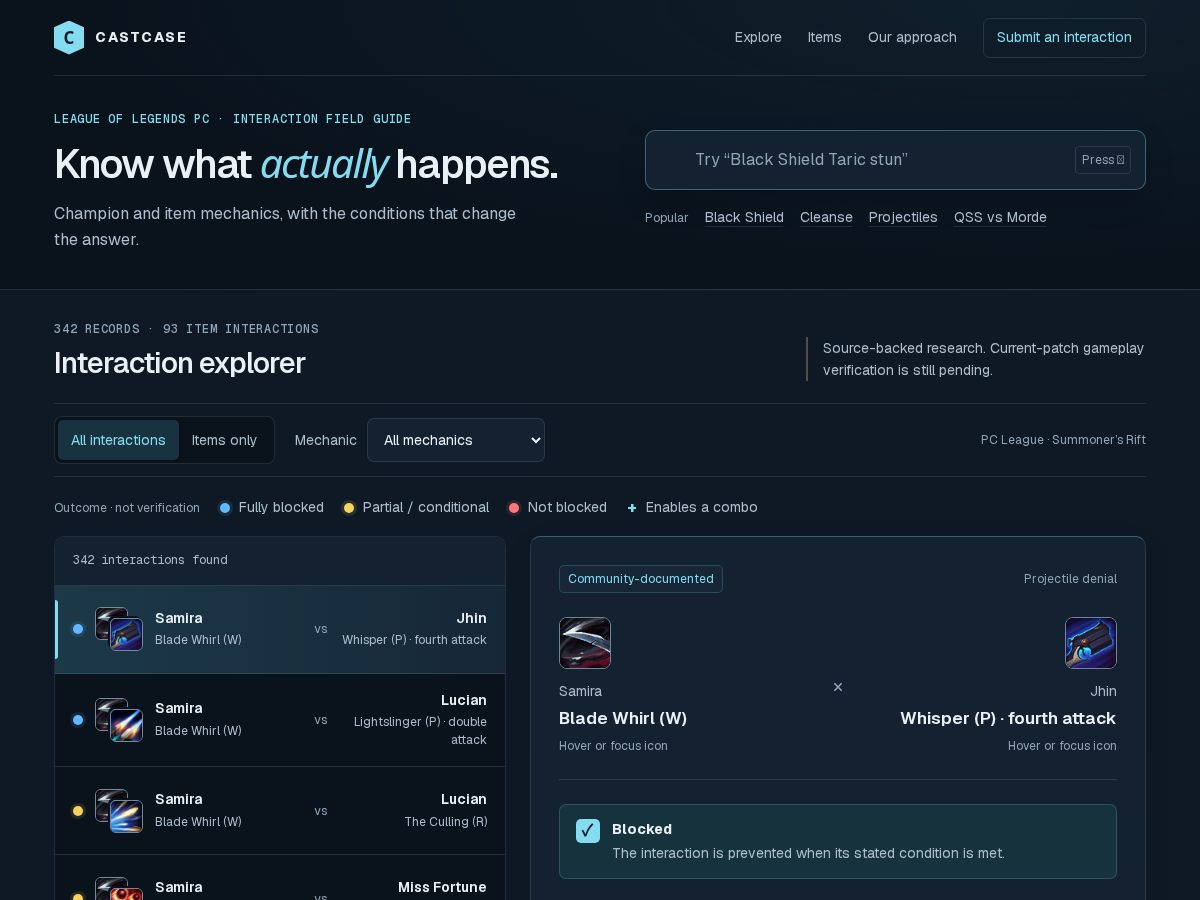The image size is (1200, 900).
Task: Open the Explore nav item
Action: click(758, 37)
